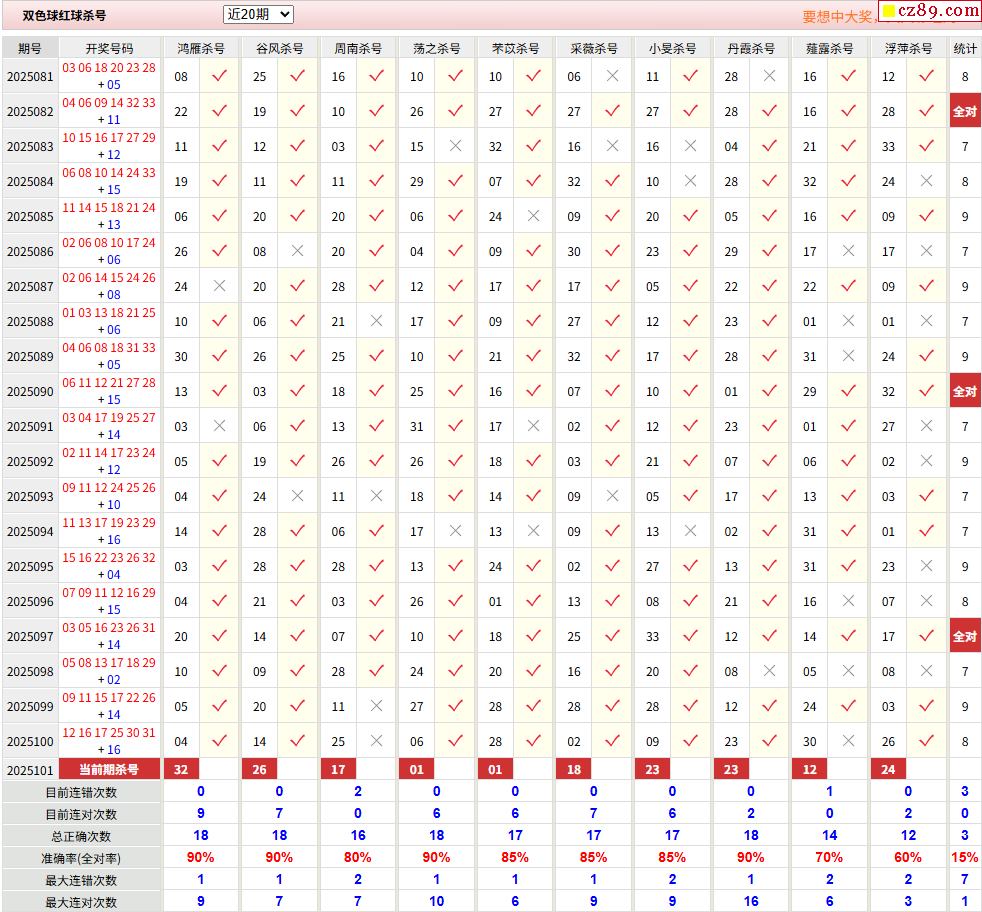Image resolution: width=982 pixels, height=912 pixels.
Task: Click current kill number 24 under 浮萍杀号
Action: coord(888,769)
